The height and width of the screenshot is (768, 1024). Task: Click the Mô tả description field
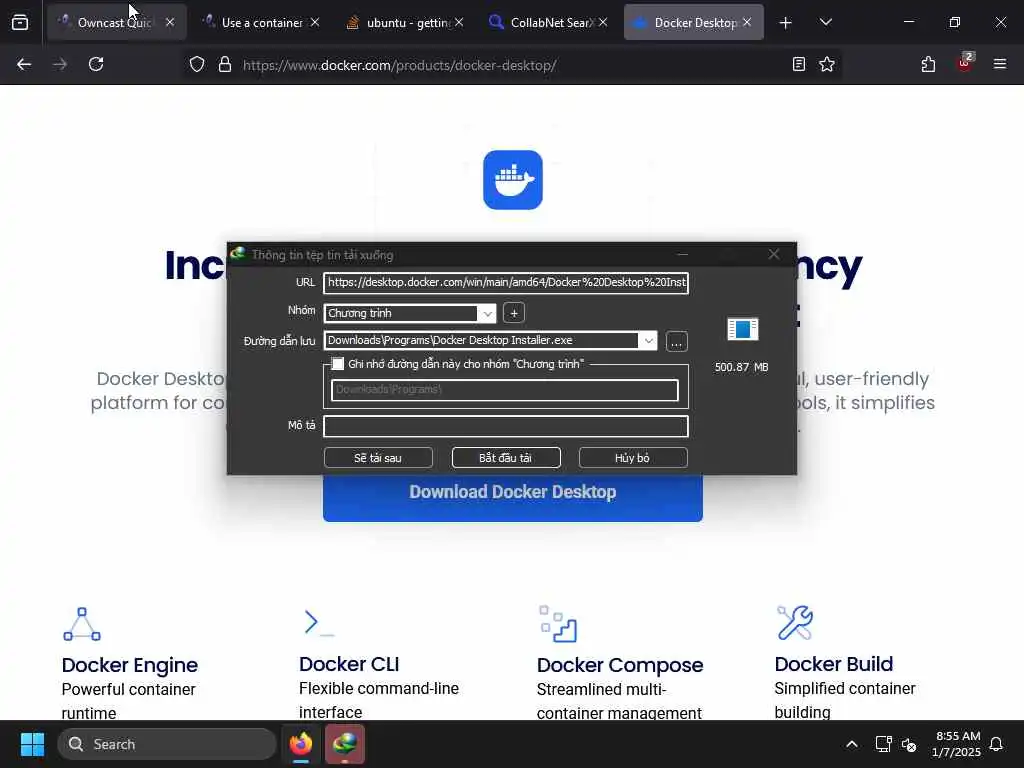tap(505, 426)
